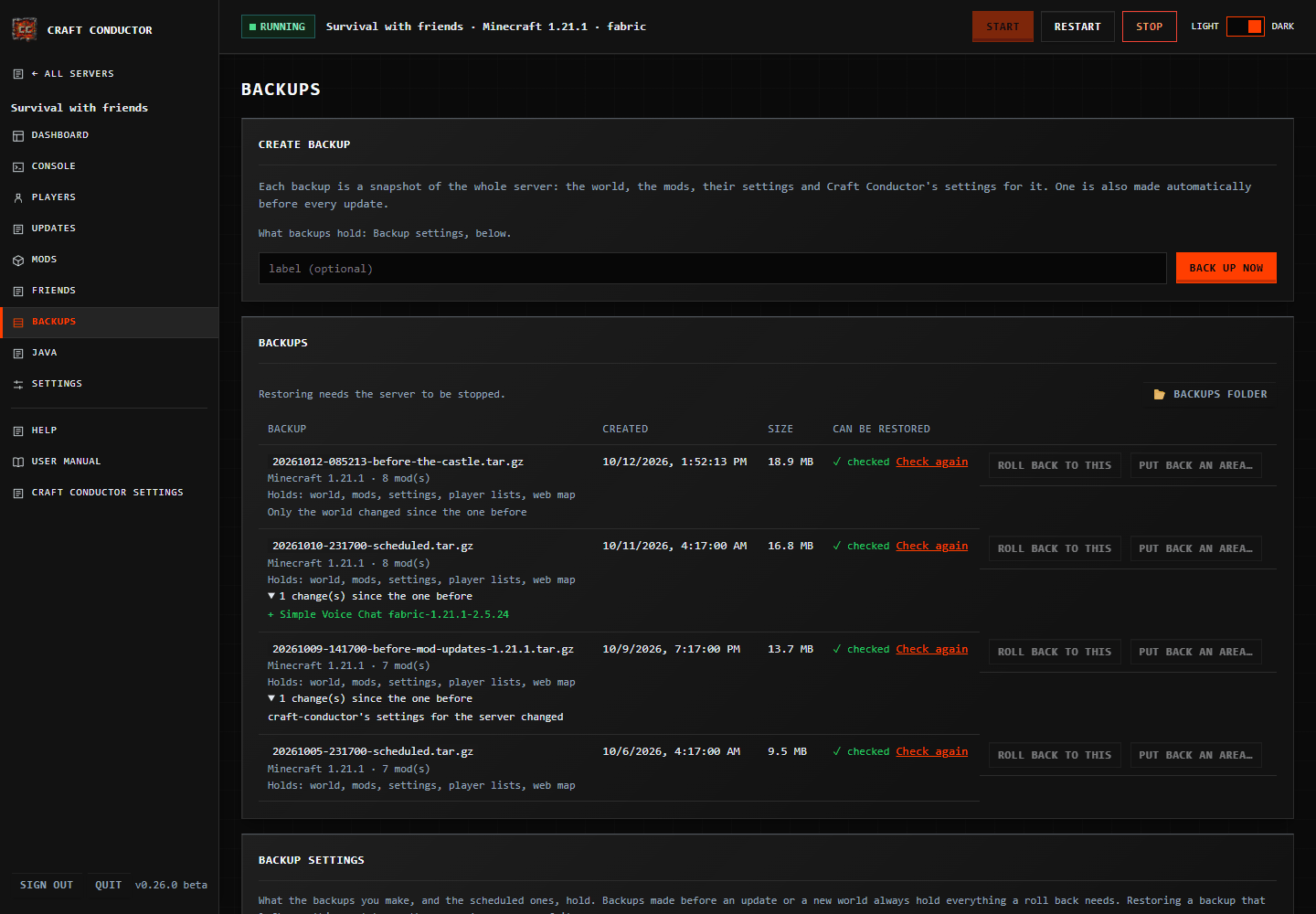Click the backup label input field
Image resolution: width=1316 pixels, height=914 pixels.
(x=713, y=268)
